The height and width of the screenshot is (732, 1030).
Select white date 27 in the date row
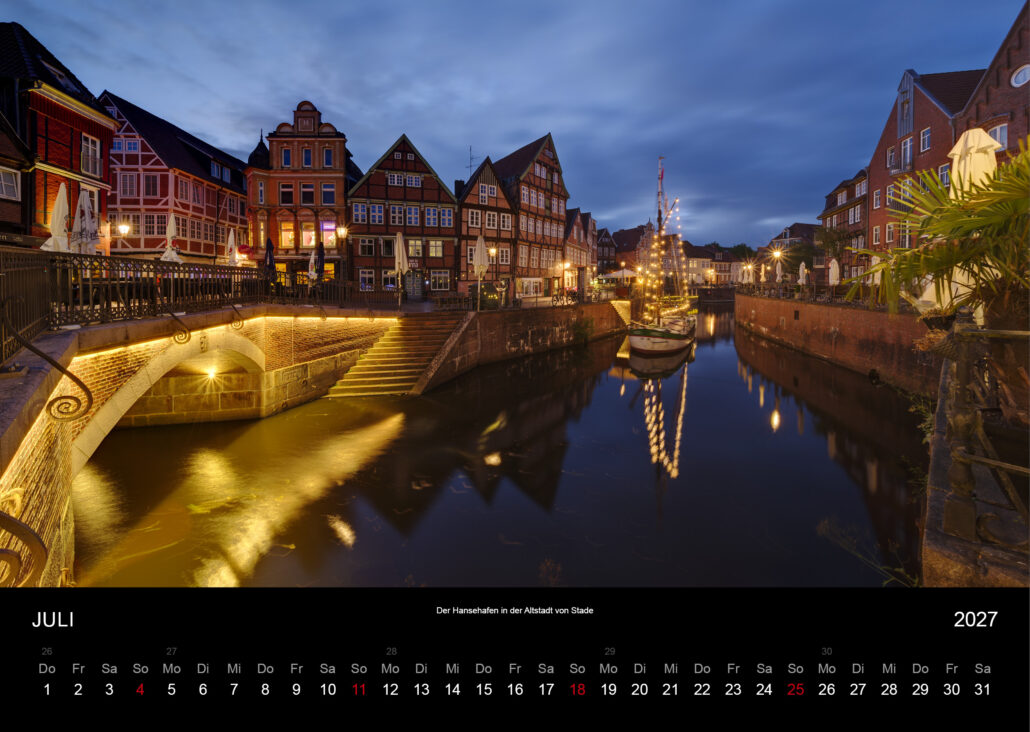pyautogui.click(x=858, y=689)
